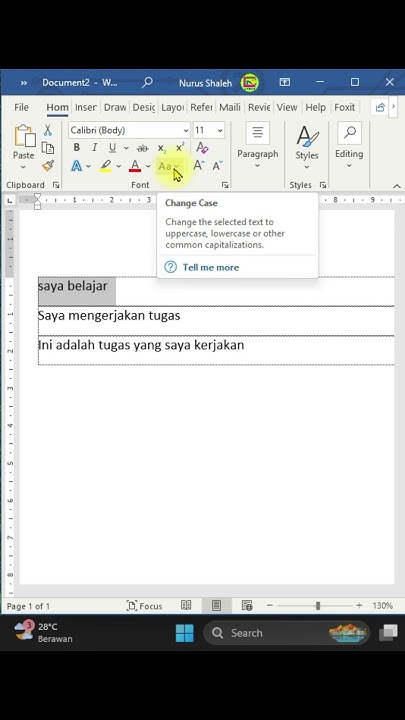Open Styles pane dialog launcher
The width and height of the screenshot is (405, 720).
pyautogui.click(x=323, y=185)
